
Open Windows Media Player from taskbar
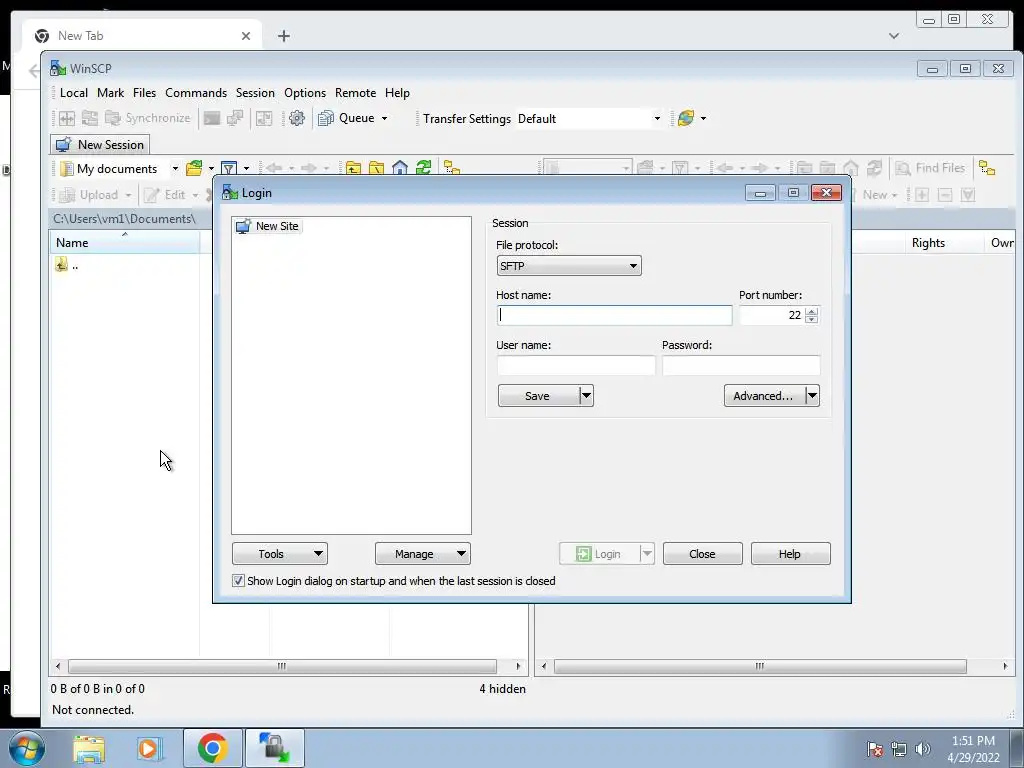tap(149, 748)
